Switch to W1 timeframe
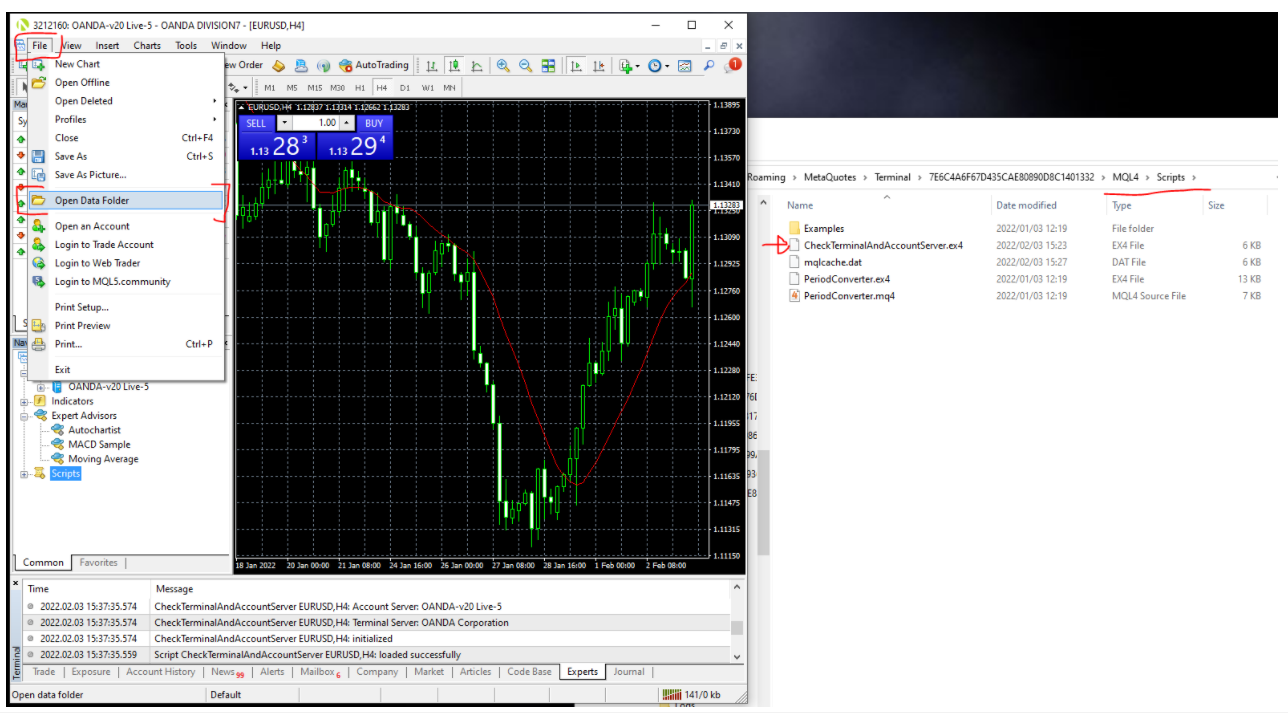 point(428,88)
